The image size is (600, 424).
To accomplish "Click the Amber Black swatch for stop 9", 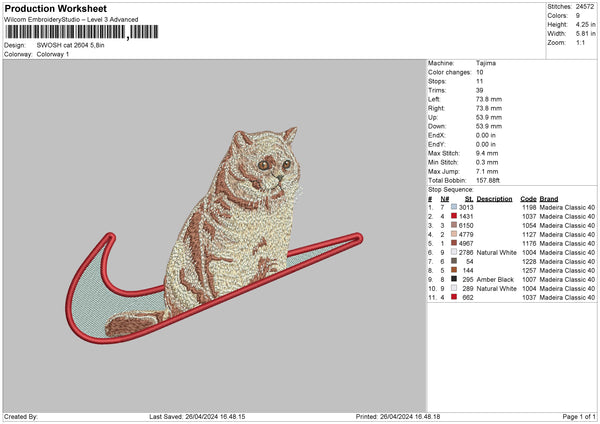I will pyautogui.click(x=454, y=279).
